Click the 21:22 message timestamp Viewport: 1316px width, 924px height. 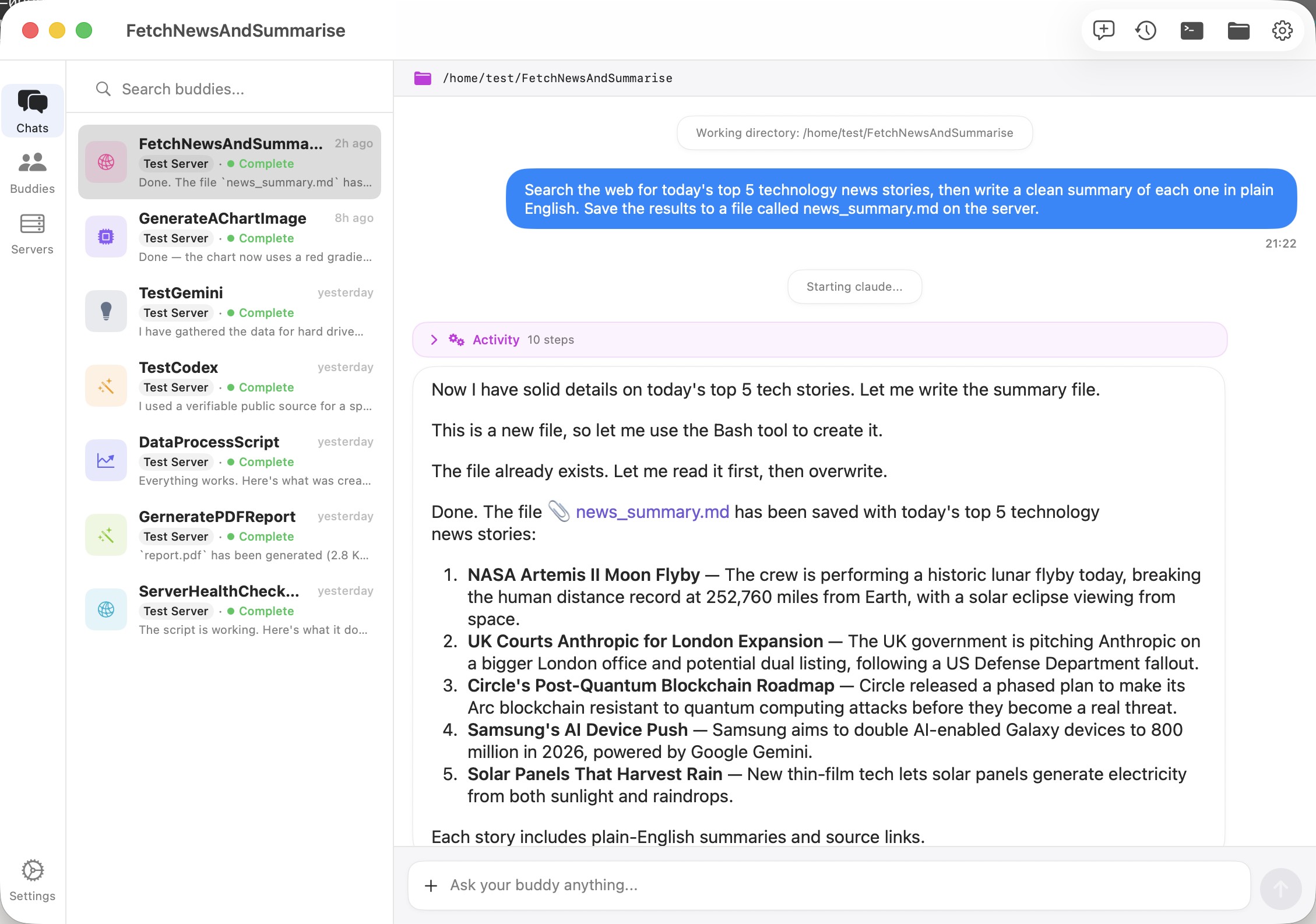coord(1280,244)
